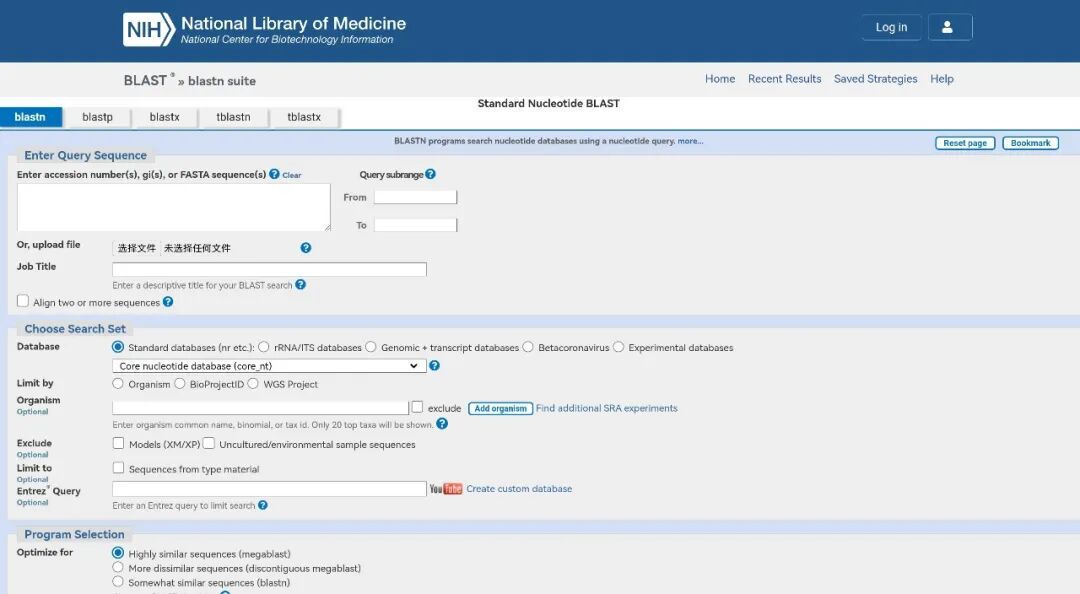1080x594 pixels.
Task: Click the Log in button
Action: (x=891, y=27)
